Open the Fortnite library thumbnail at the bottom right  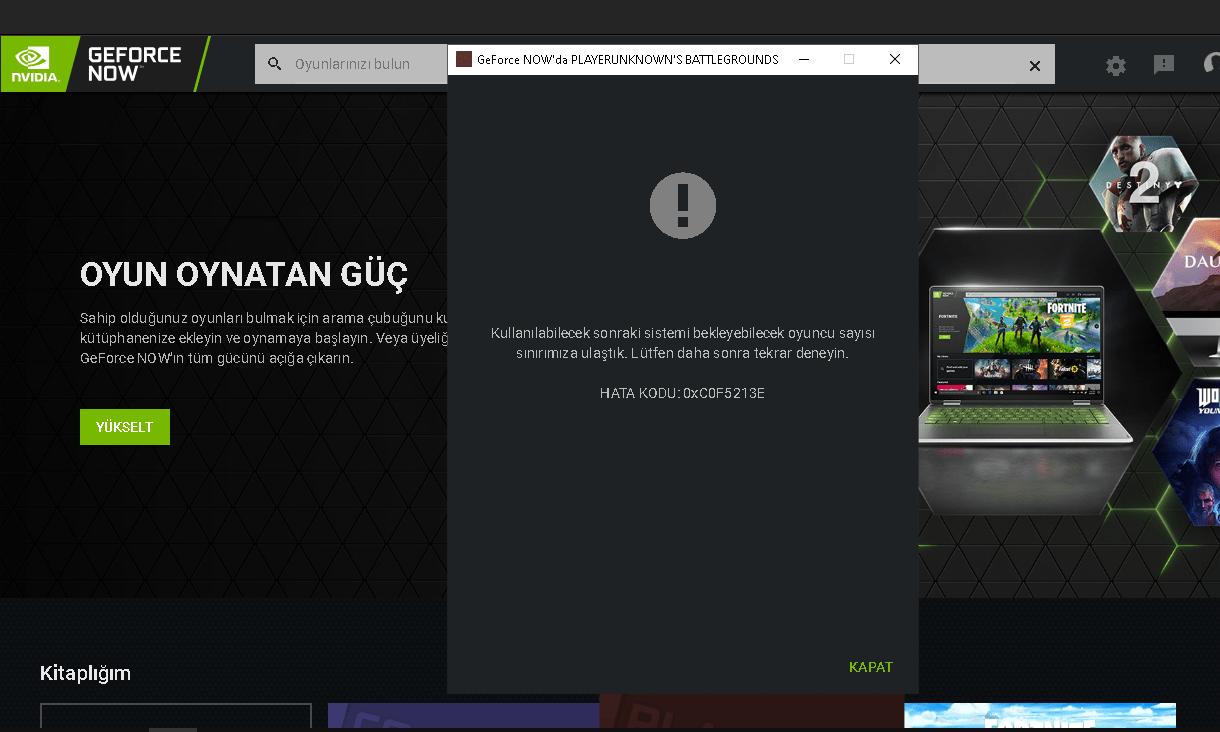[x=1040, y=717]
